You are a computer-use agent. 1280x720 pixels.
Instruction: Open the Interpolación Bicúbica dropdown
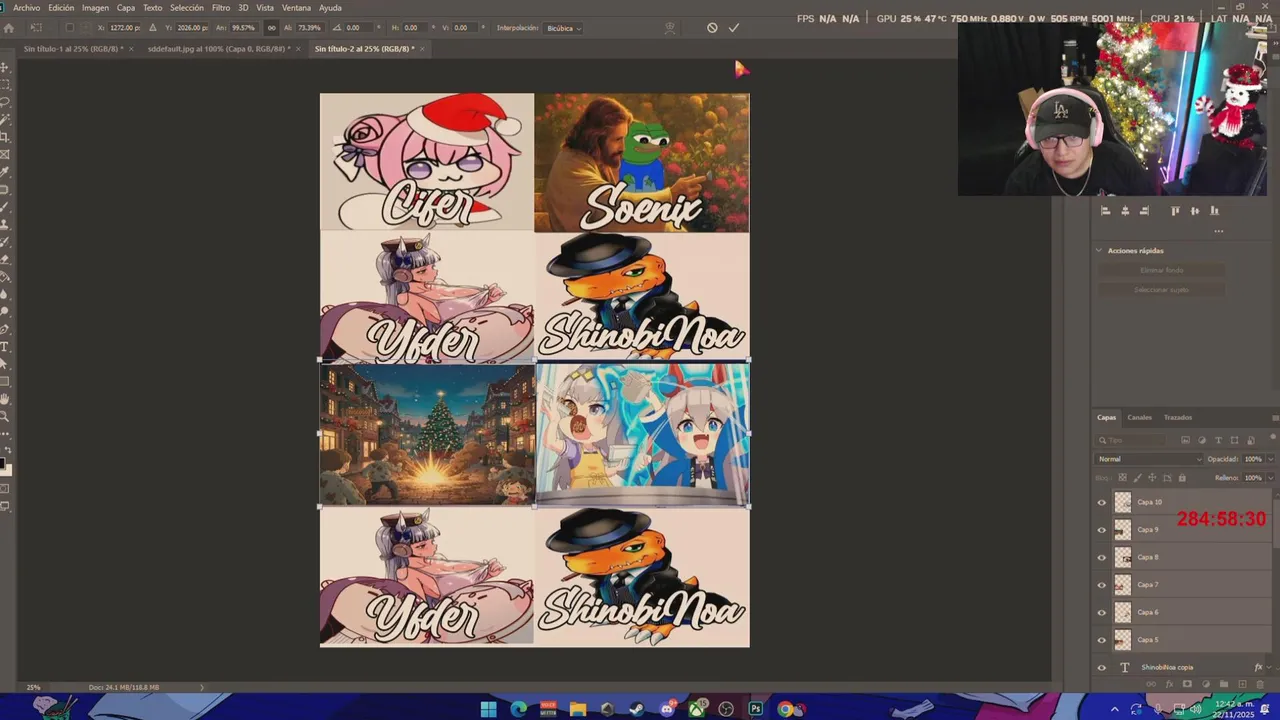(564, 28)
